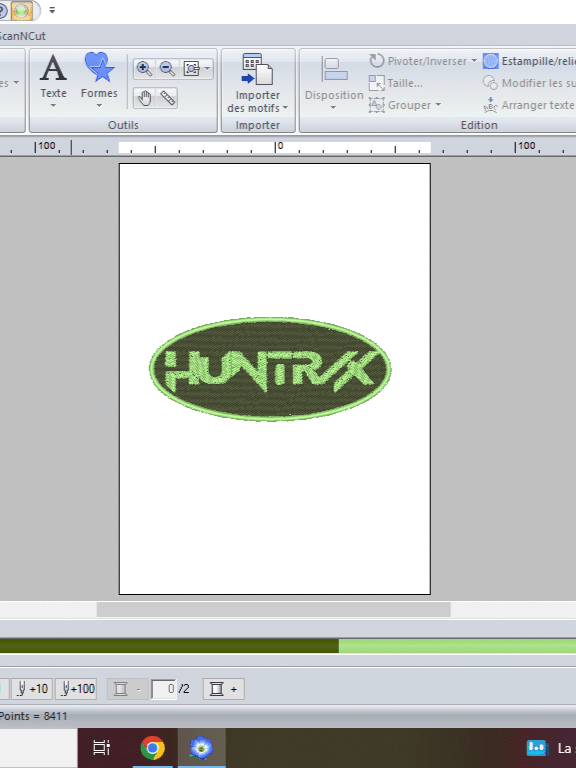This screenshot has height=768, width=576.
Task: Click the Modifier les superpositions label
Action: pos(539,83)
